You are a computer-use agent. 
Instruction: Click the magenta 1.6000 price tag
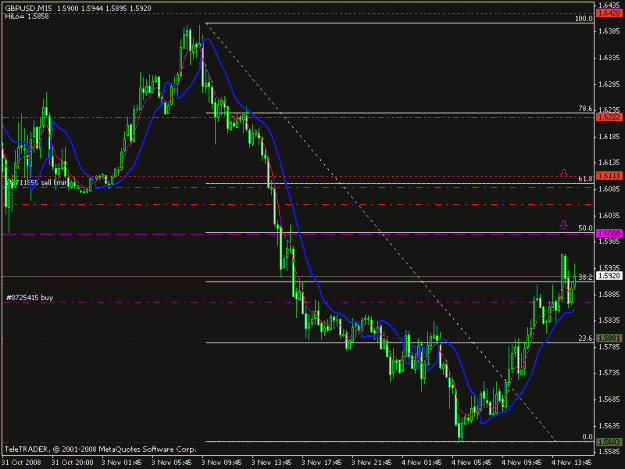point(609,234)
